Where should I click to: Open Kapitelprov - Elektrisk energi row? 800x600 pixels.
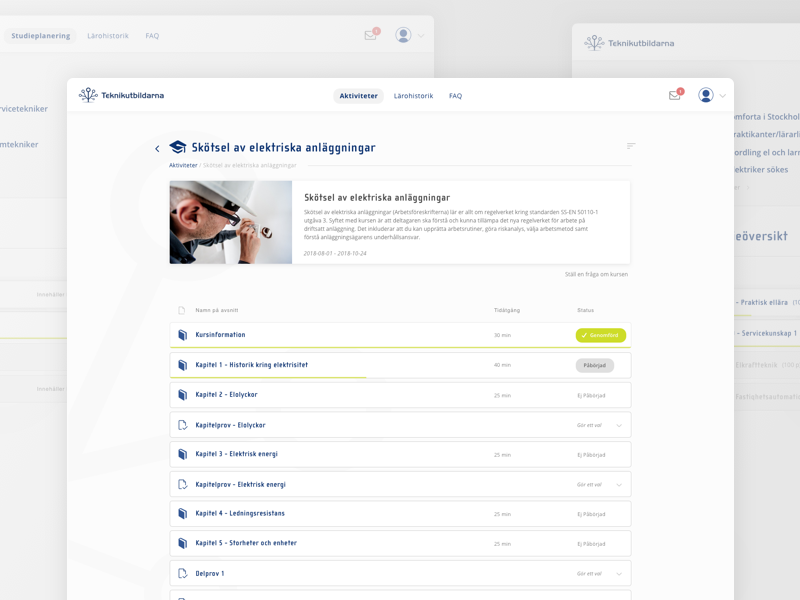click(400, 484)
